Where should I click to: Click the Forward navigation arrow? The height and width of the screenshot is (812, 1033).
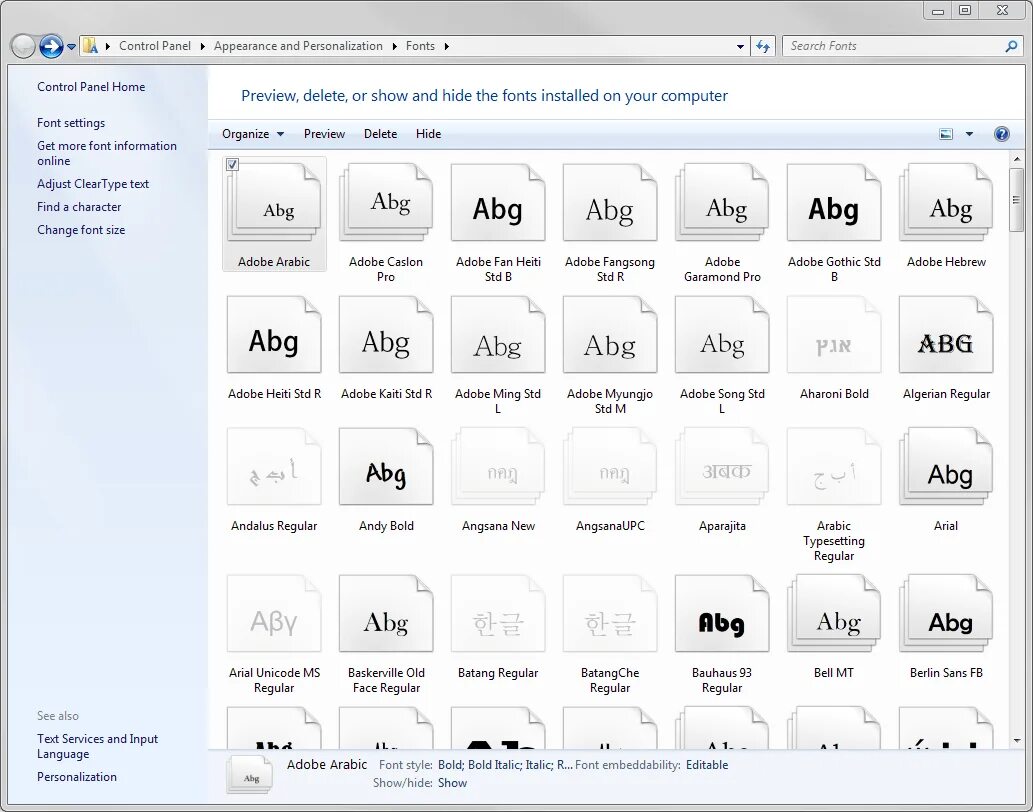51,46
